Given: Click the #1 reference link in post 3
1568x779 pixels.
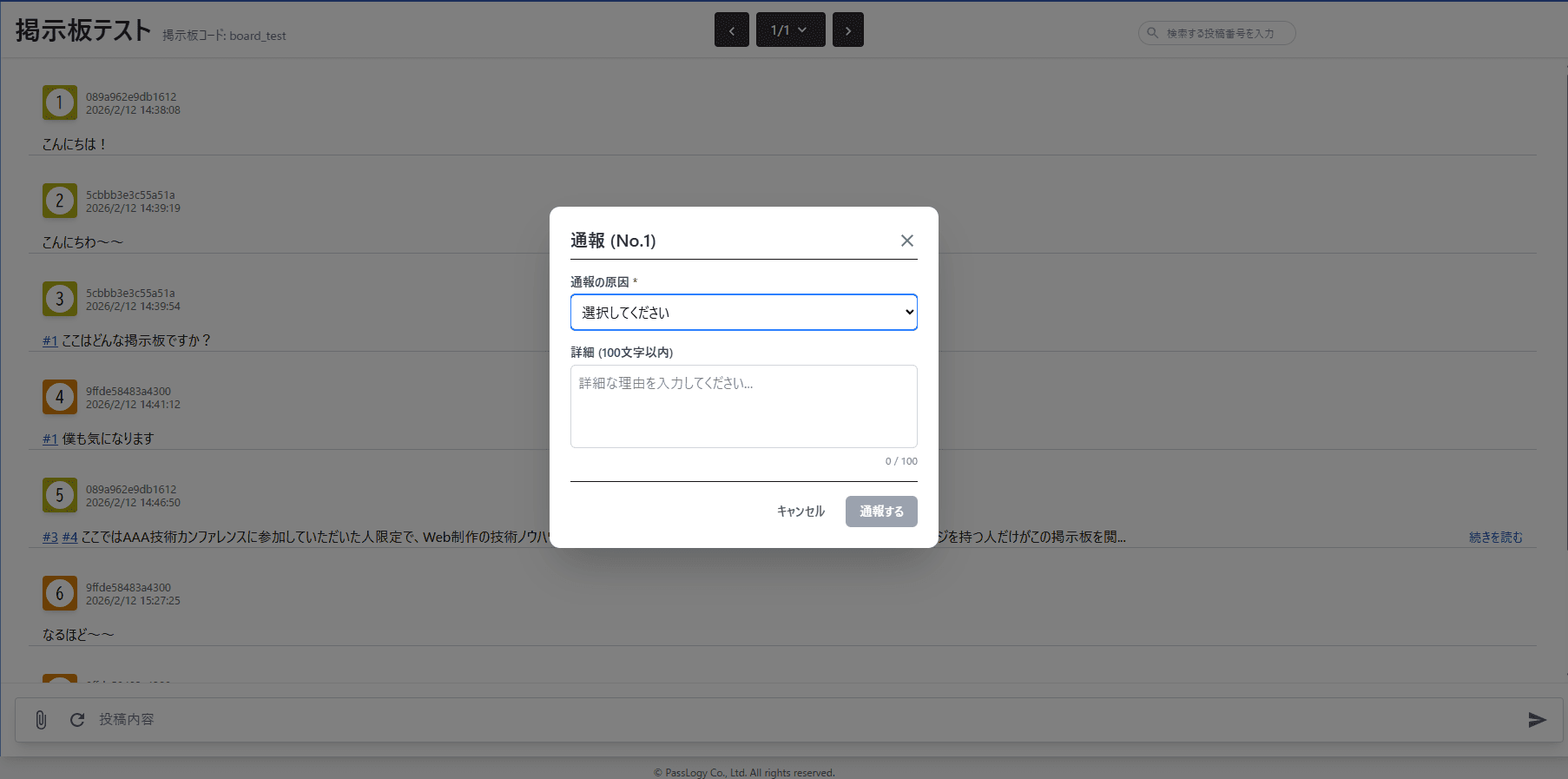Looking at the screenshot, I should (50, 341).
